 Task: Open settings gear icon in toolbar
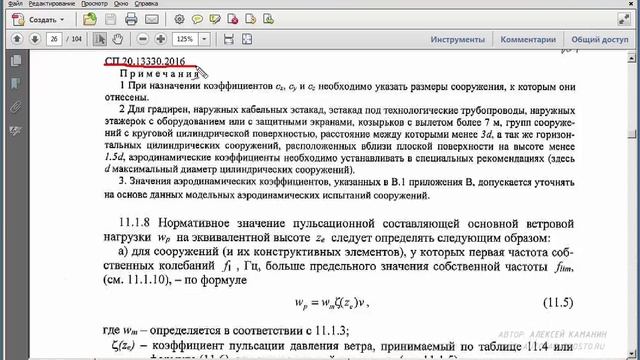(179, 19)
